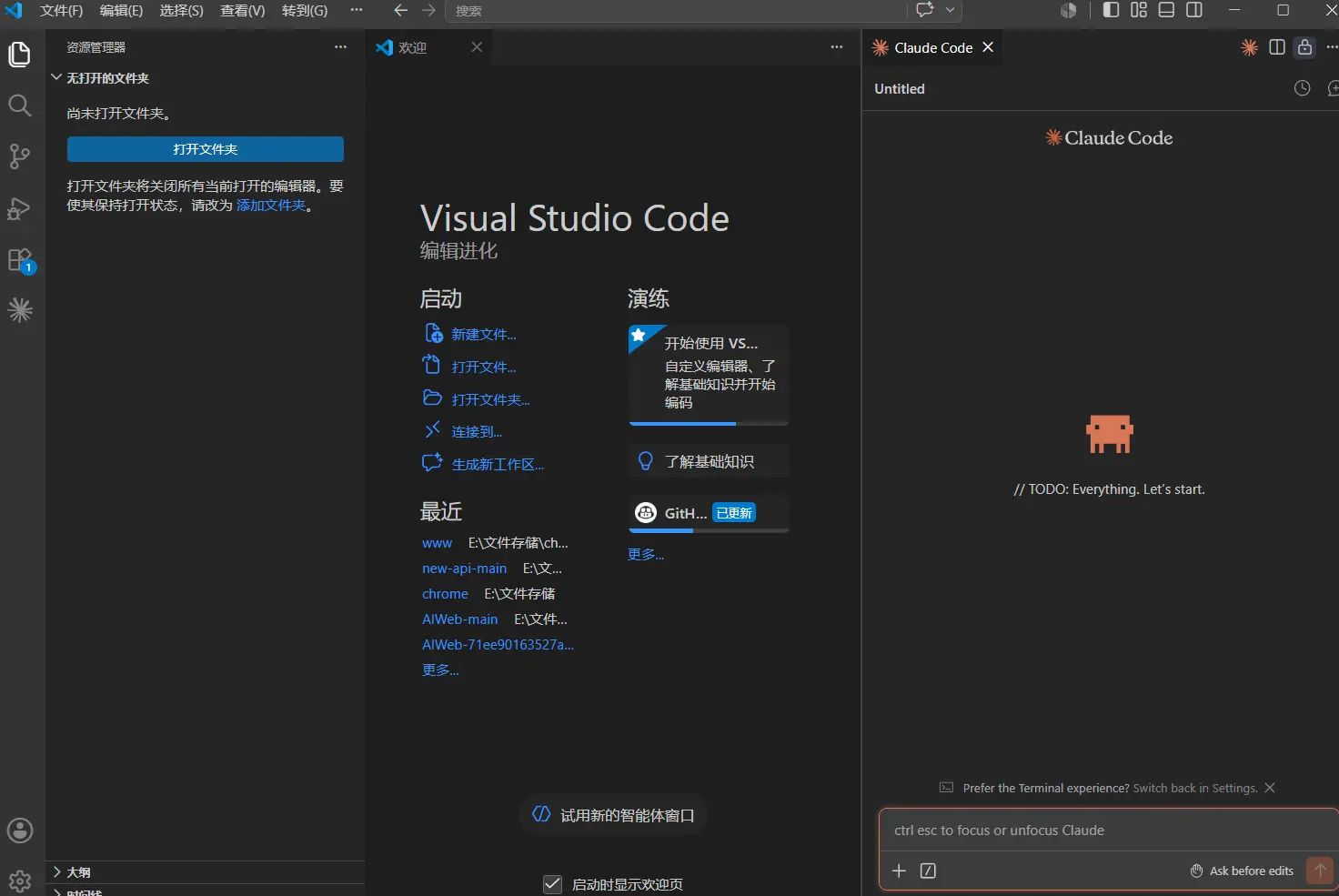Open the chat dropdown arrow in title bar
Image resolution: width=1339 pixels, height=896 pixels.
click(x=951, y=10)
